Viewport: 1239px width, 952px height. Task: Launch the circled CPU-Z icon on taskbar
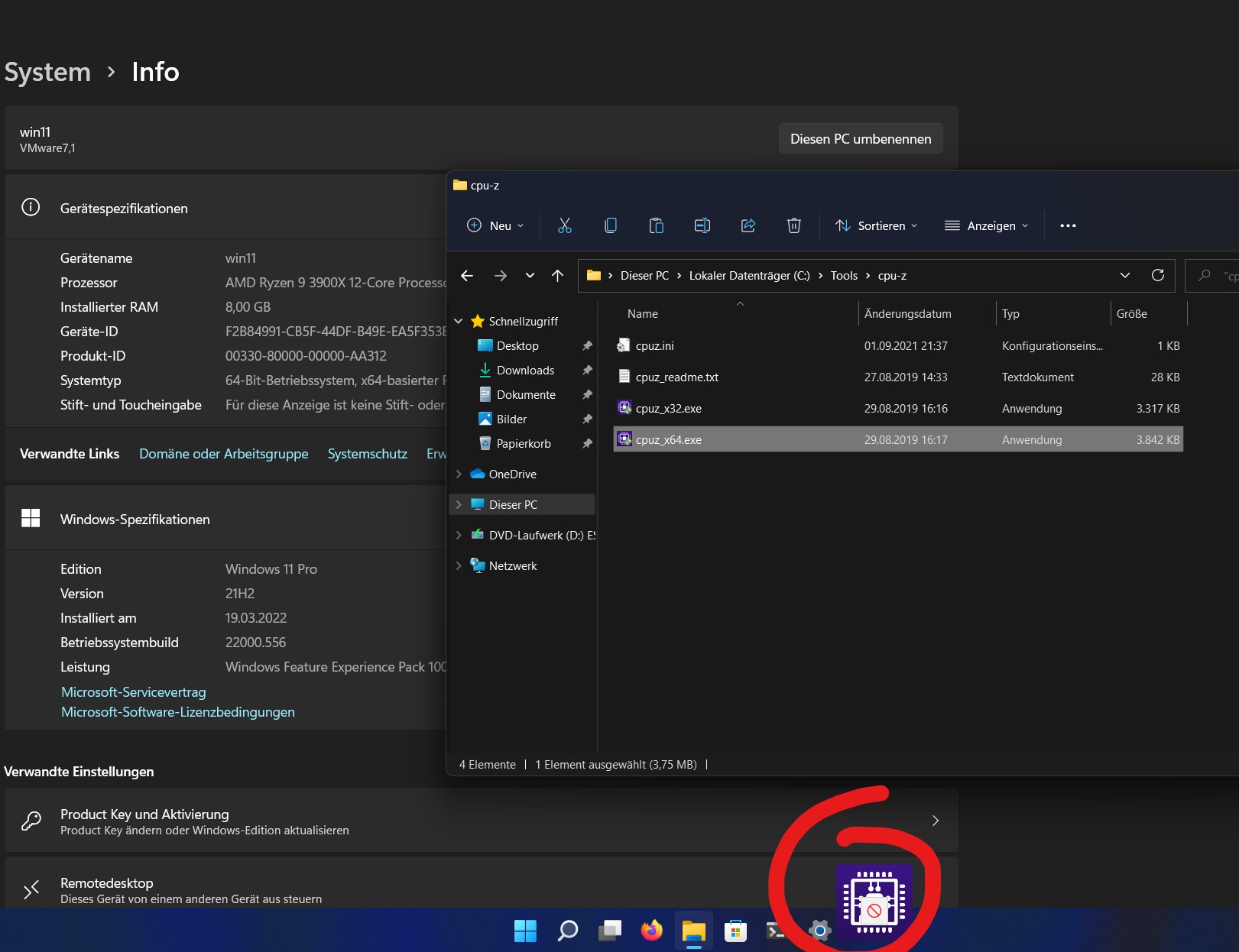(874, 905)
